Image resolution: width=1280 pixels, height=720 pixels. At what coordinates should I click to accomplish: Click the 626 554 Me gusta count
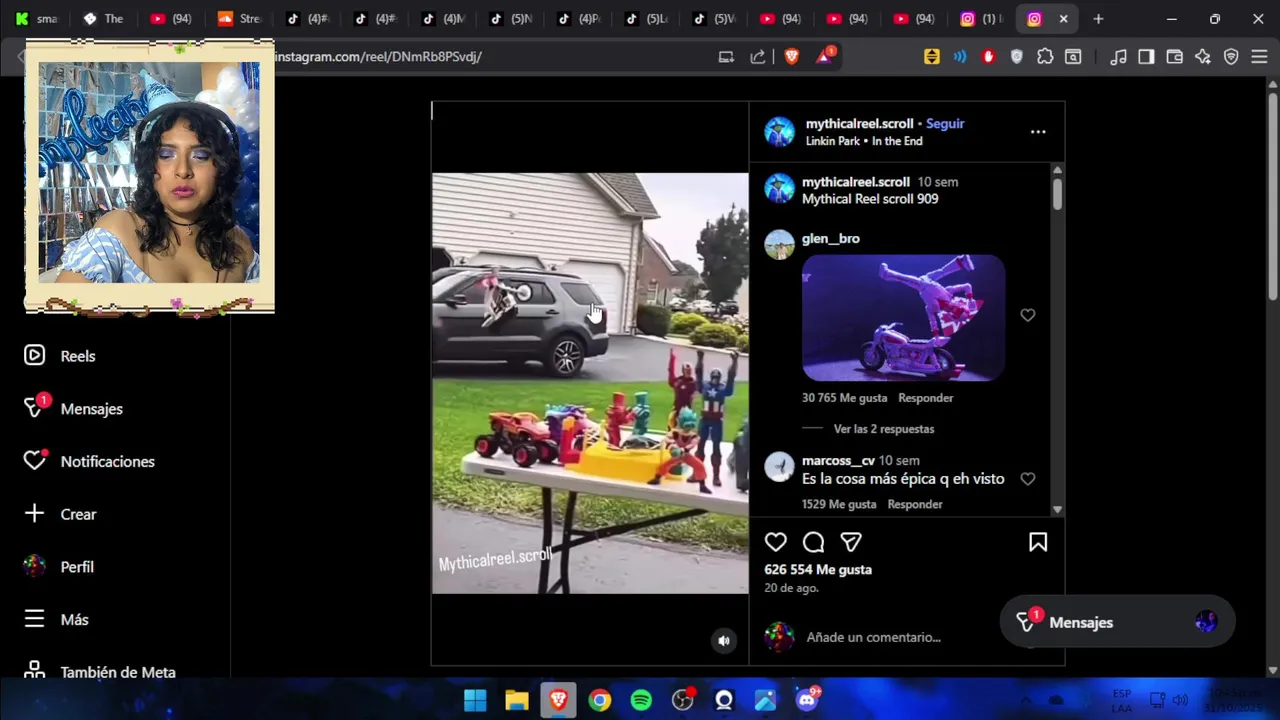click(x=818, y=569)
